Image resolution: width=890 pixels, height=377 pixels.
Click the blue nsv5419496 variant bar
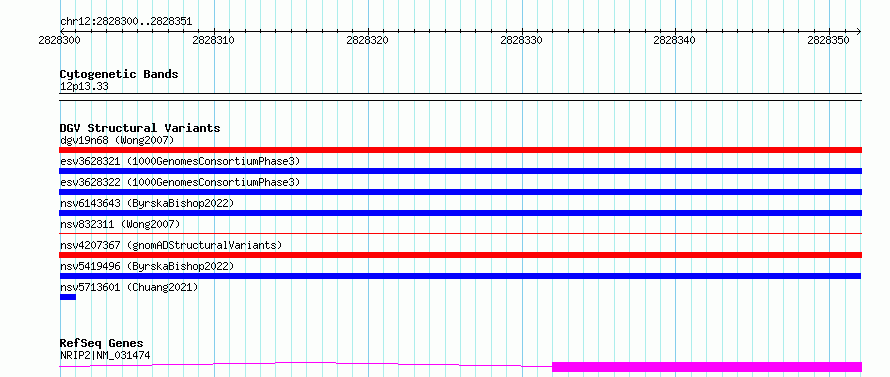pos(460,276)
